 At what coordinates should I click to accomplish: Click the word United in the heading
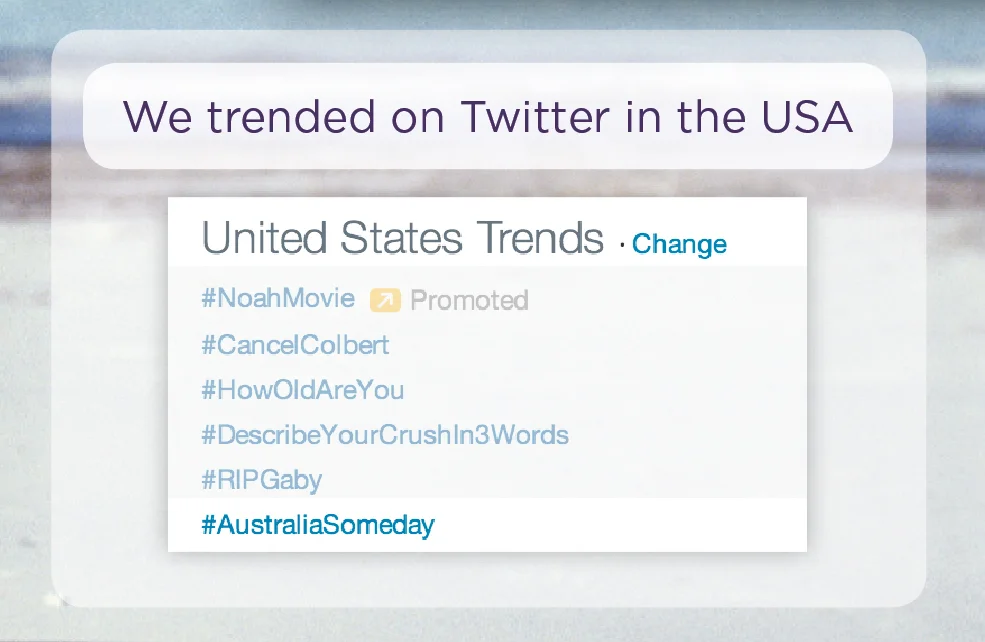(x=264, y=237)
